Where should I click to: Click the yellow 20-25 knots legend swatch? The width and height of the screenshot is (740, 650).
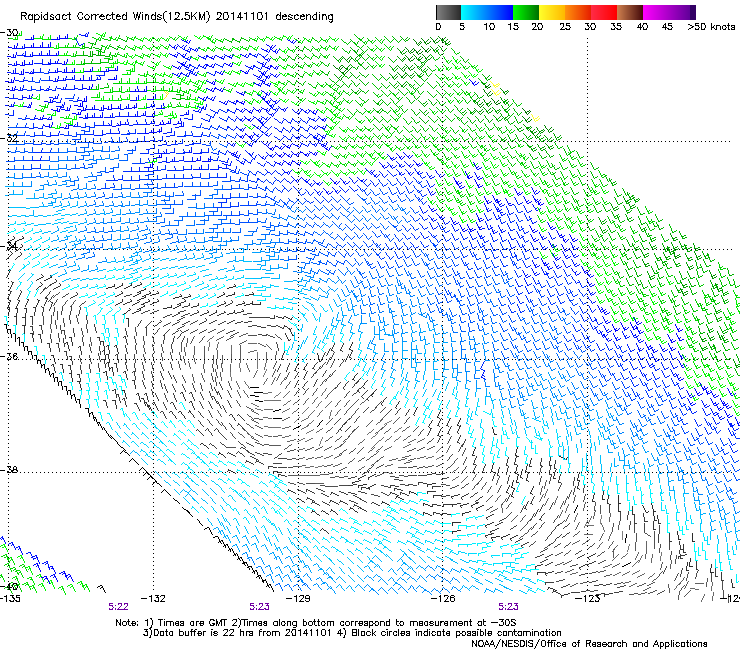point(552,12)
